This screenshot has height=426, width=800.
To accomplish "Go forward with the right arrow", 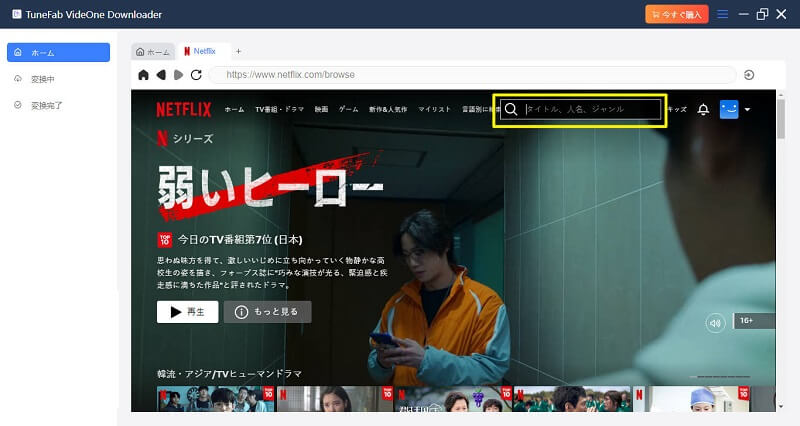I will [x=178, y=75].
